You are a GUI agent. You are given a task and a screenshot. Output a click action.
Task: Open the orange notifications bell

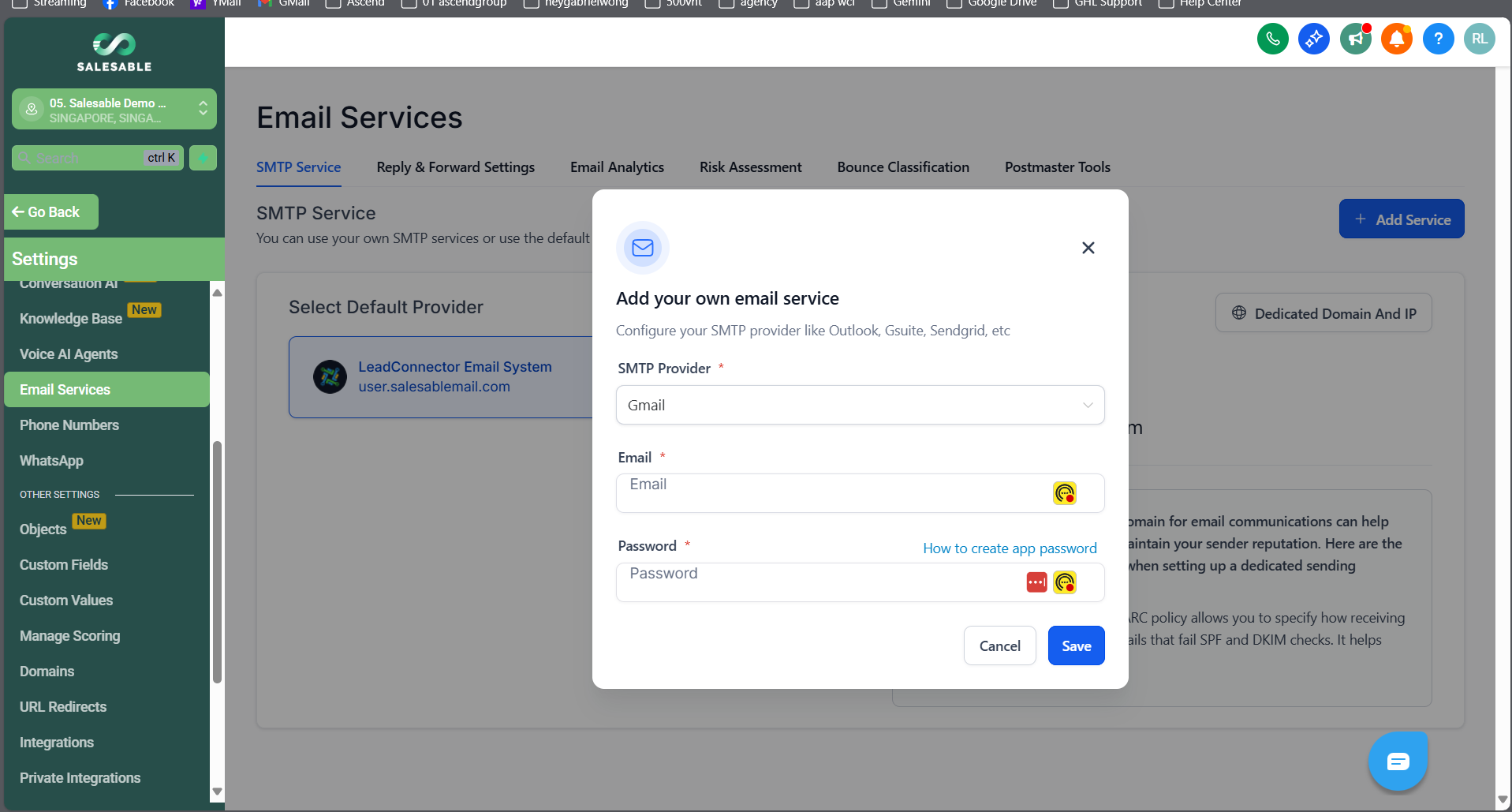pyautogui.click(x=1397, y=39)
